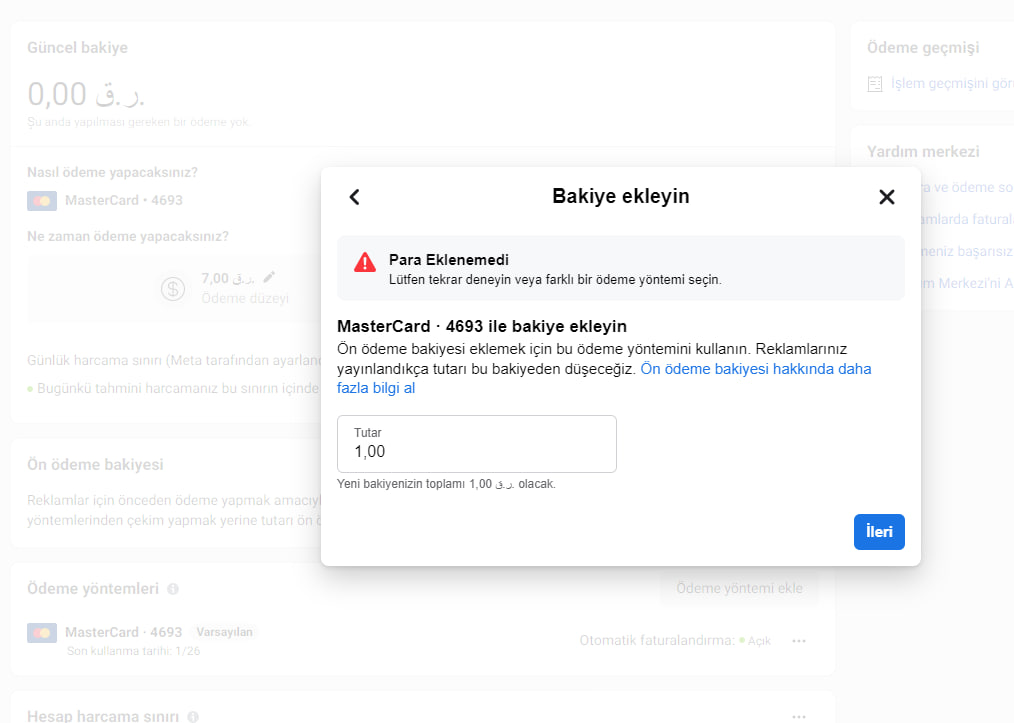Image resolution: width=1014 pixels, height=723 pixels.
Task: Click the info icon beside Hesap harcama sınırı
Action: click(x=193, y=717)
